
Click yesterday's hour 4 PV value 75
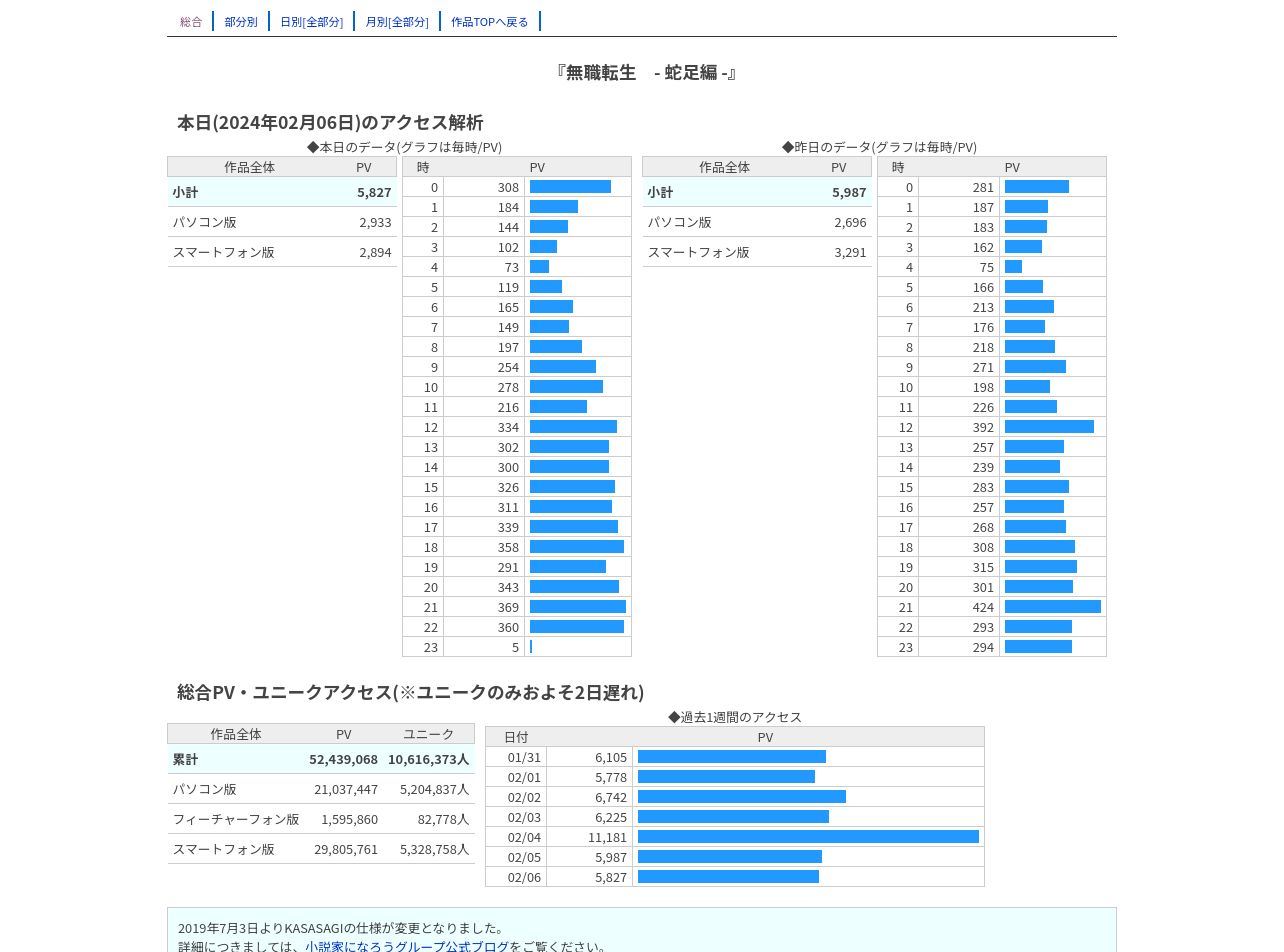tap(987, 267)
